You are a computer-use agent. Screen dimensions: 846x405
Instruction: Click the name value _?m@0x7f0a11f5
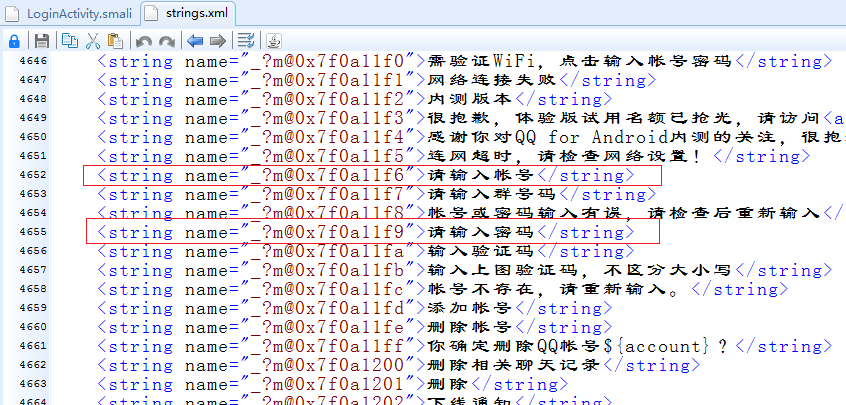[x=328, y=156]
